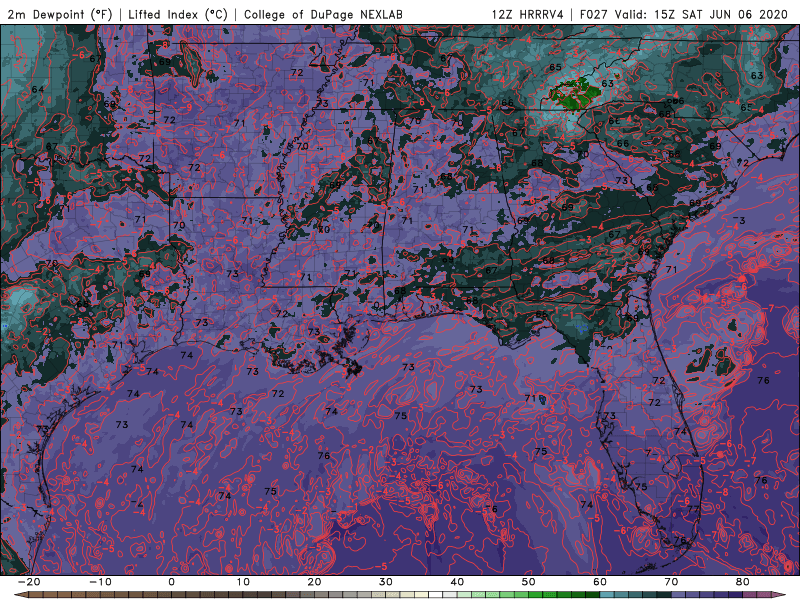Click the "Lifted Index (°C)" header label
This screenshot has width=800, height=600.
pos(178,14)
